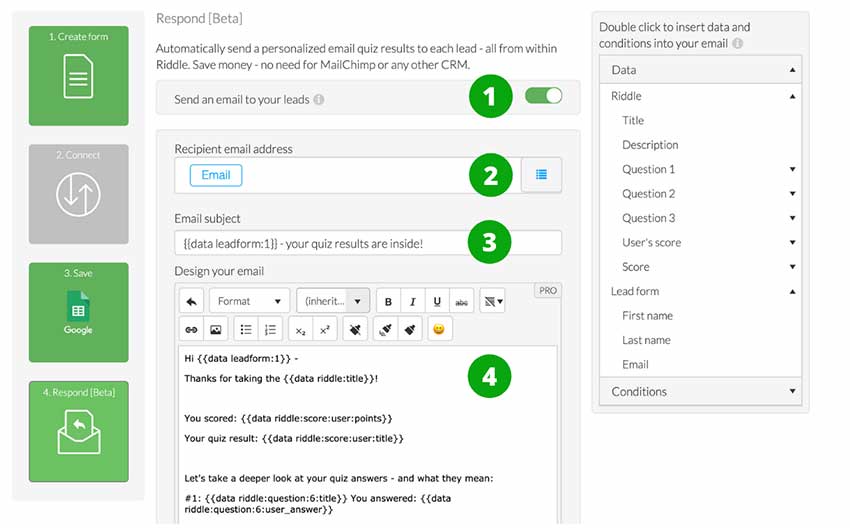The height and width of the screenshot is (528, 850).
Task: Click the Email subject input field
Action: tap(368, 243)
